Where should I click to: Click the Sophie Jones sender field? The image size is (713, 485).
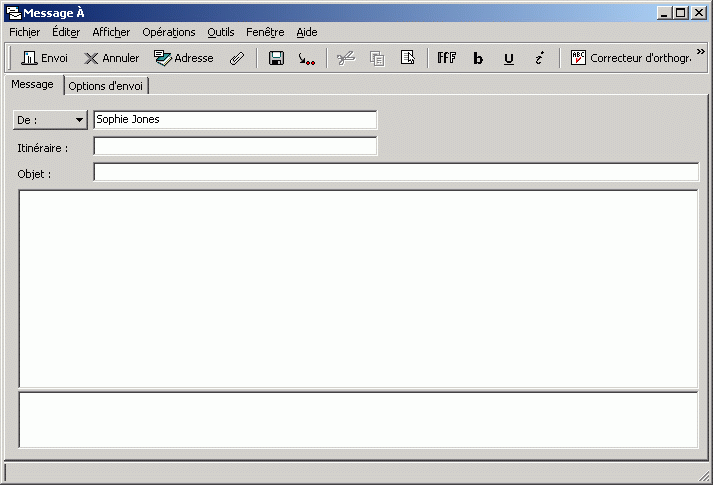point(235,120)
